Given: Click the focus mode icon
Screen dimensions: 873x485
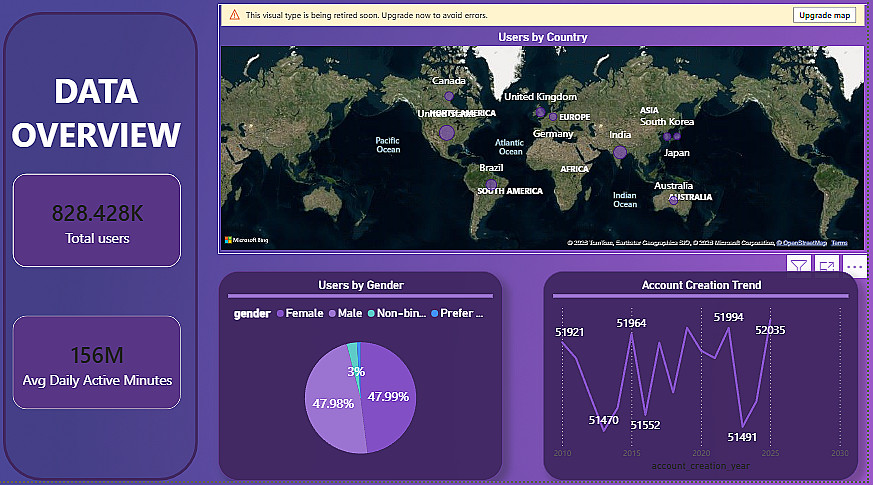Looking at the screenshot, I should click(x=827, y=267).
